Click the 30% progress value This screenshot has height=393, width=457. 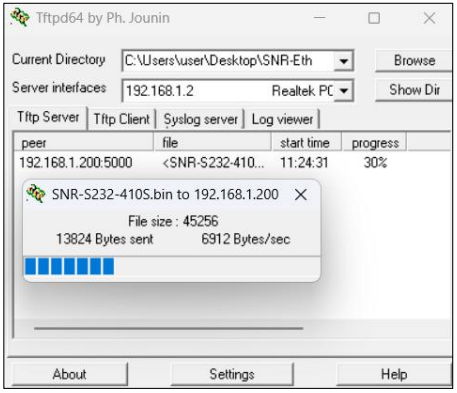pos(375,163)
